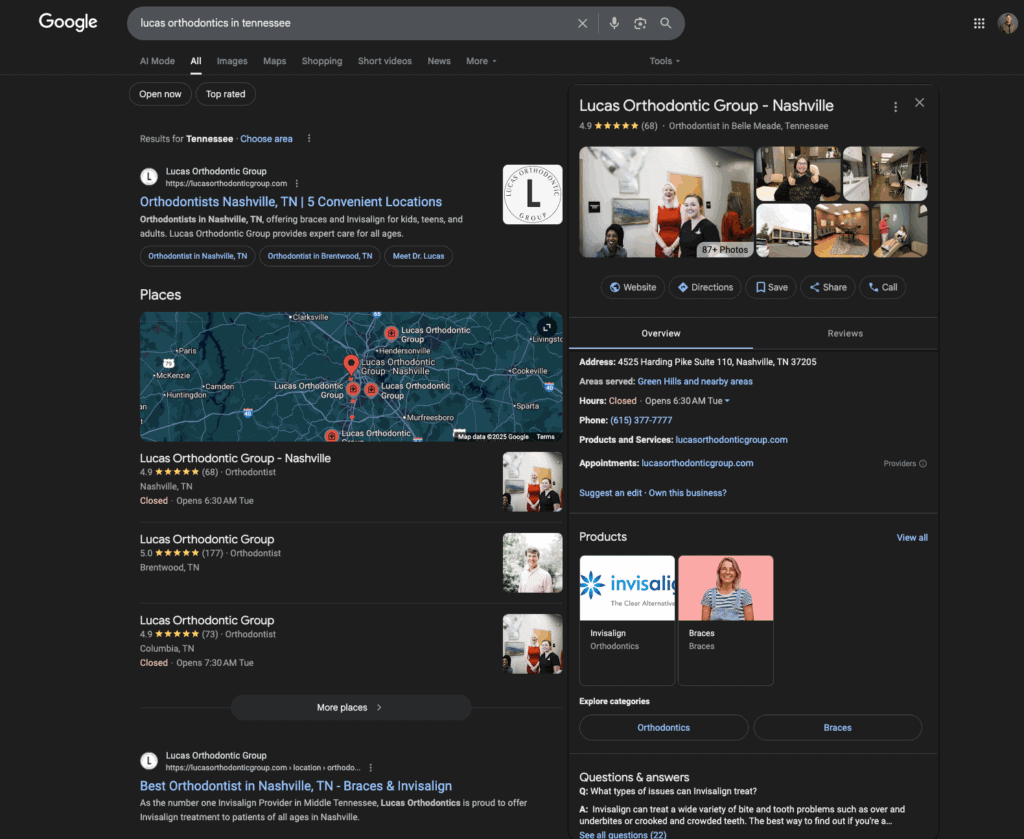Select the Shopping tab
1024x839 pixels.
pos(322,61)
